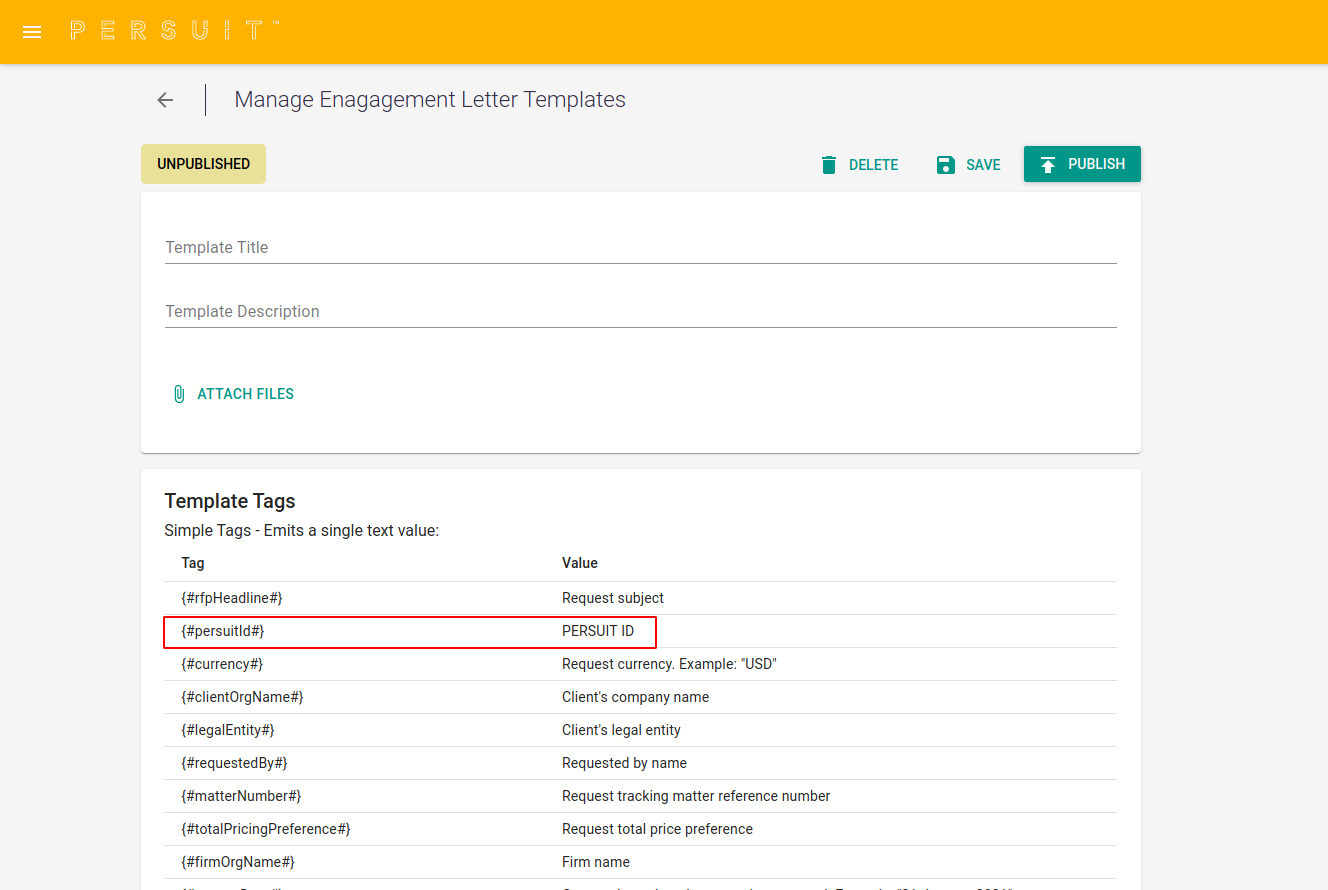Click the upload icon on the Publish button
The height and width of the screenshot is (890, 1328).
click(1048, 165)
